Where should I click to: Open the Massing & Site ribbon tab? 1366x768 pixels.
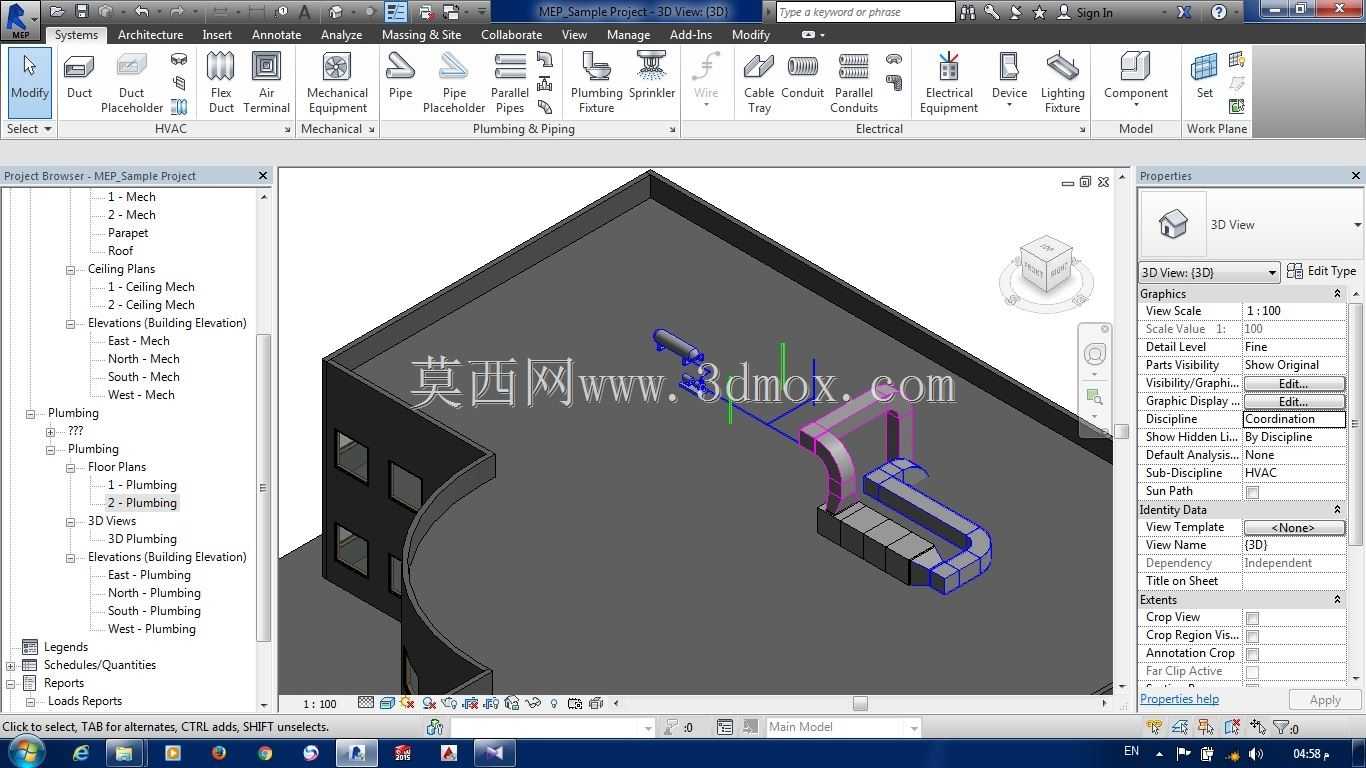click(x=421, y=34)
